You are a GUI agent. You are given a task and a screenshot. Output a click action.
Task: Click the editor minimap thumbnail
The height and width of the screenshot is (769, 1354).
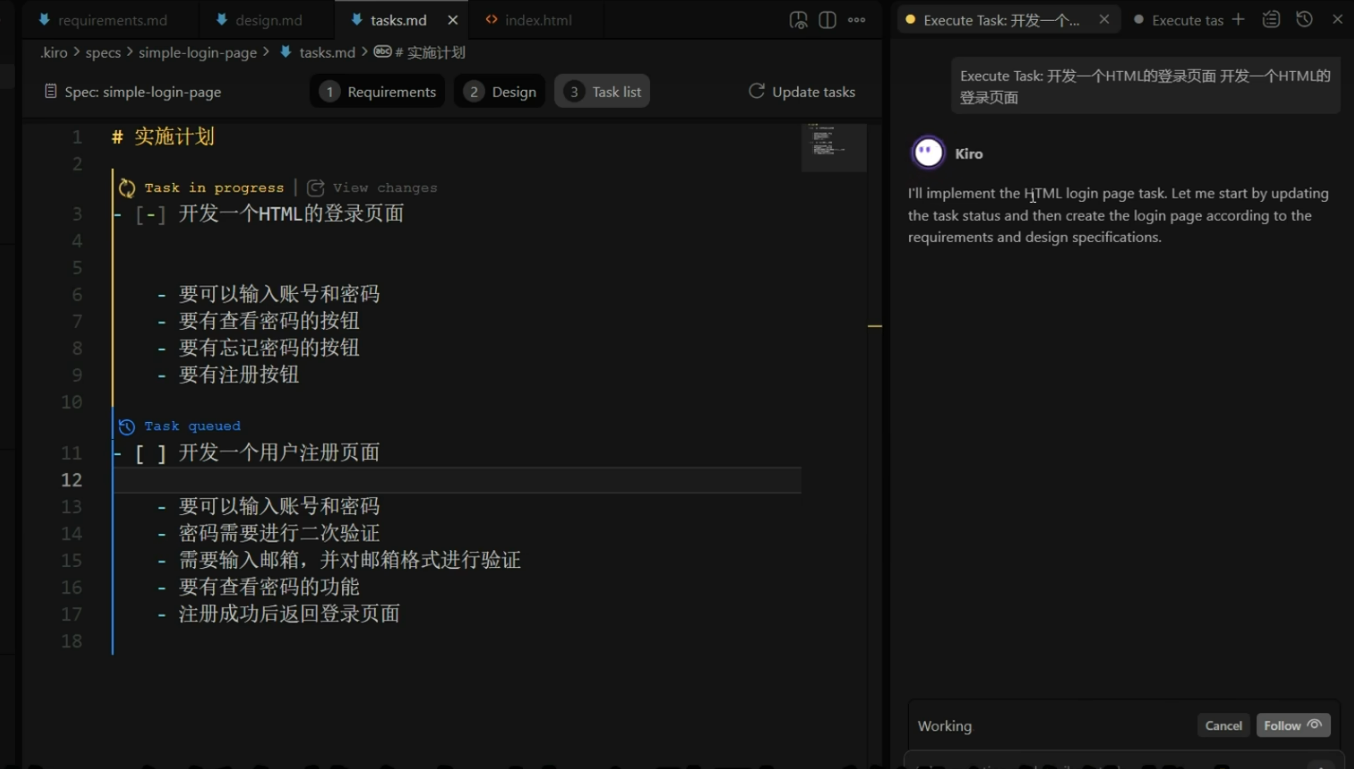point(833,147)
